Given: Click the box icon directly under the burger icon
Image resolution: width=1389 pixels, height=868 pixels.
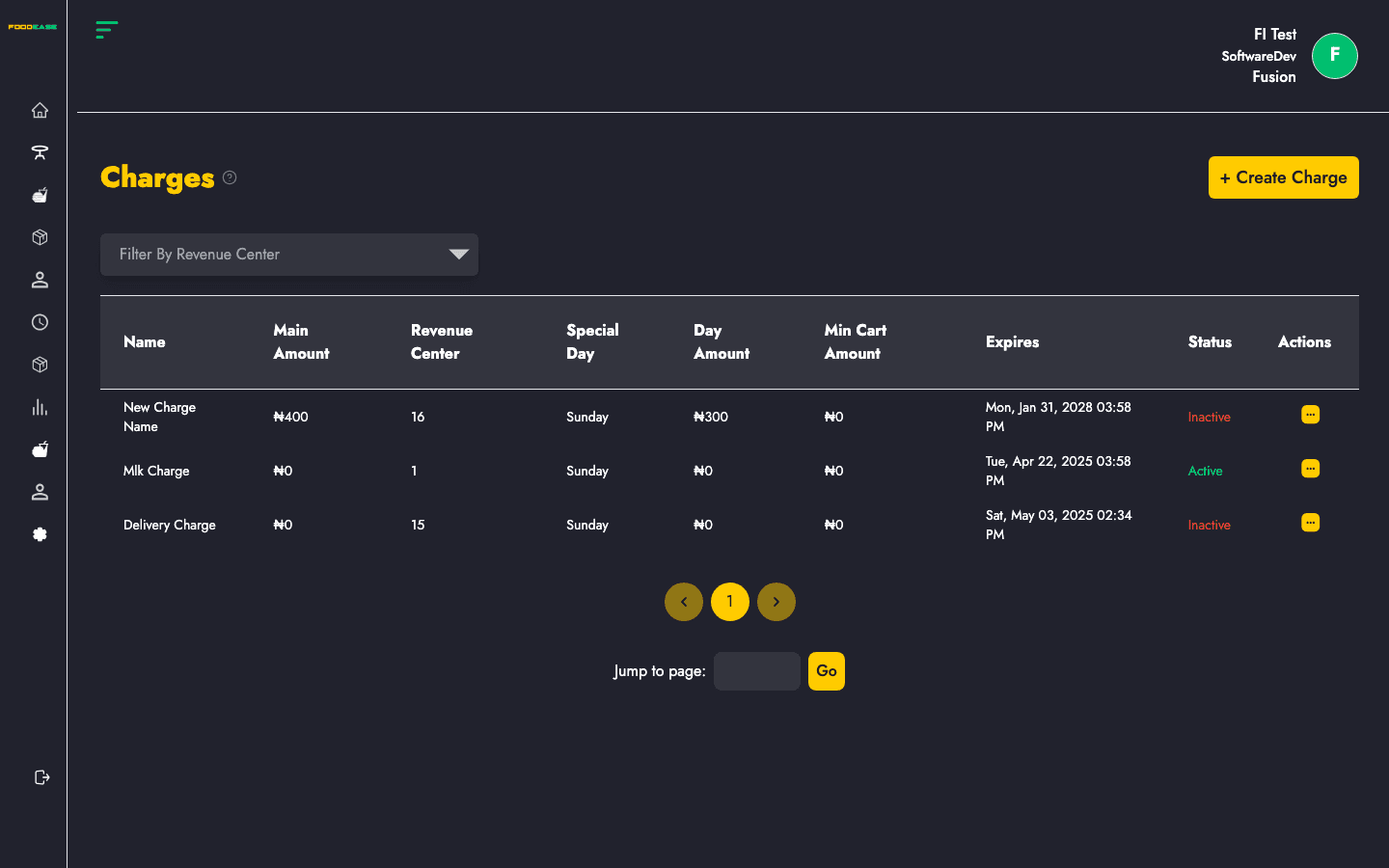Looking at the screenshot, I should pos(40,237).
